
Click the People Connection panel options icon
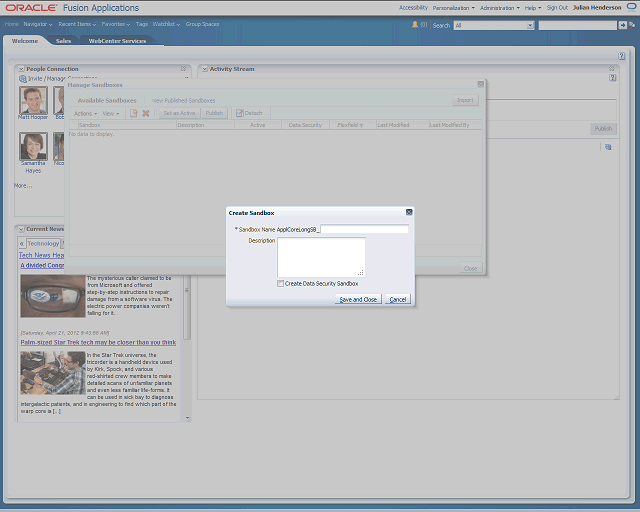[183, 69]
